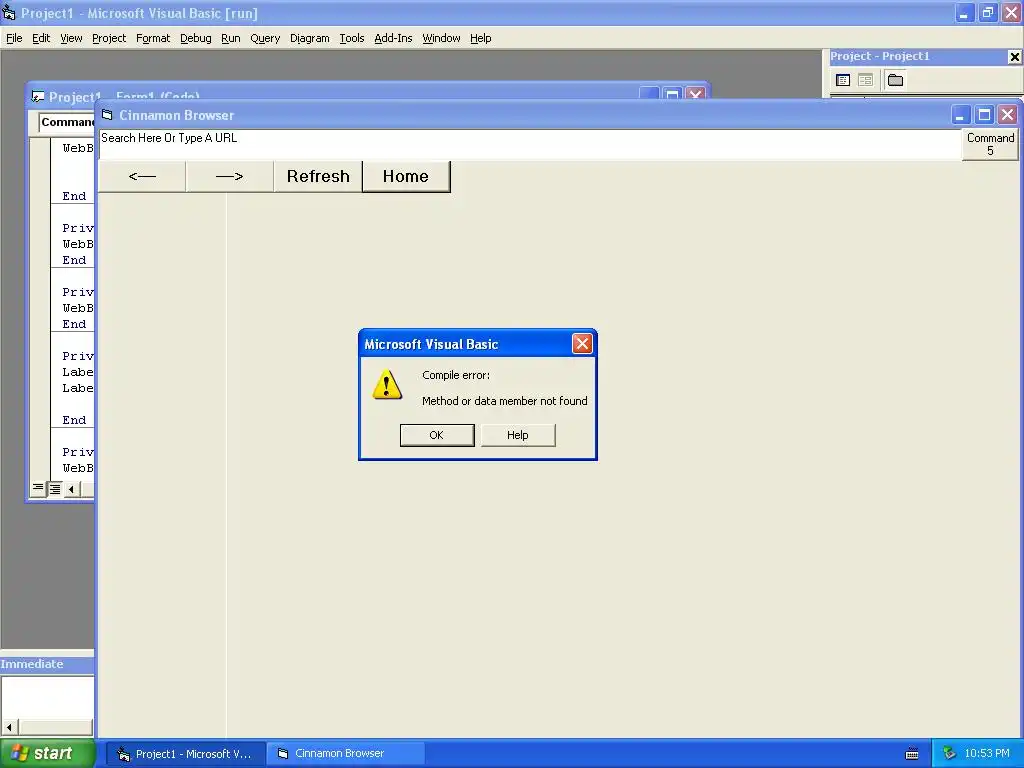The width and height of the screenshot is (1024, 768).
Task: Click the Visual Basic app icon in title bar
Action: point(9,12)
